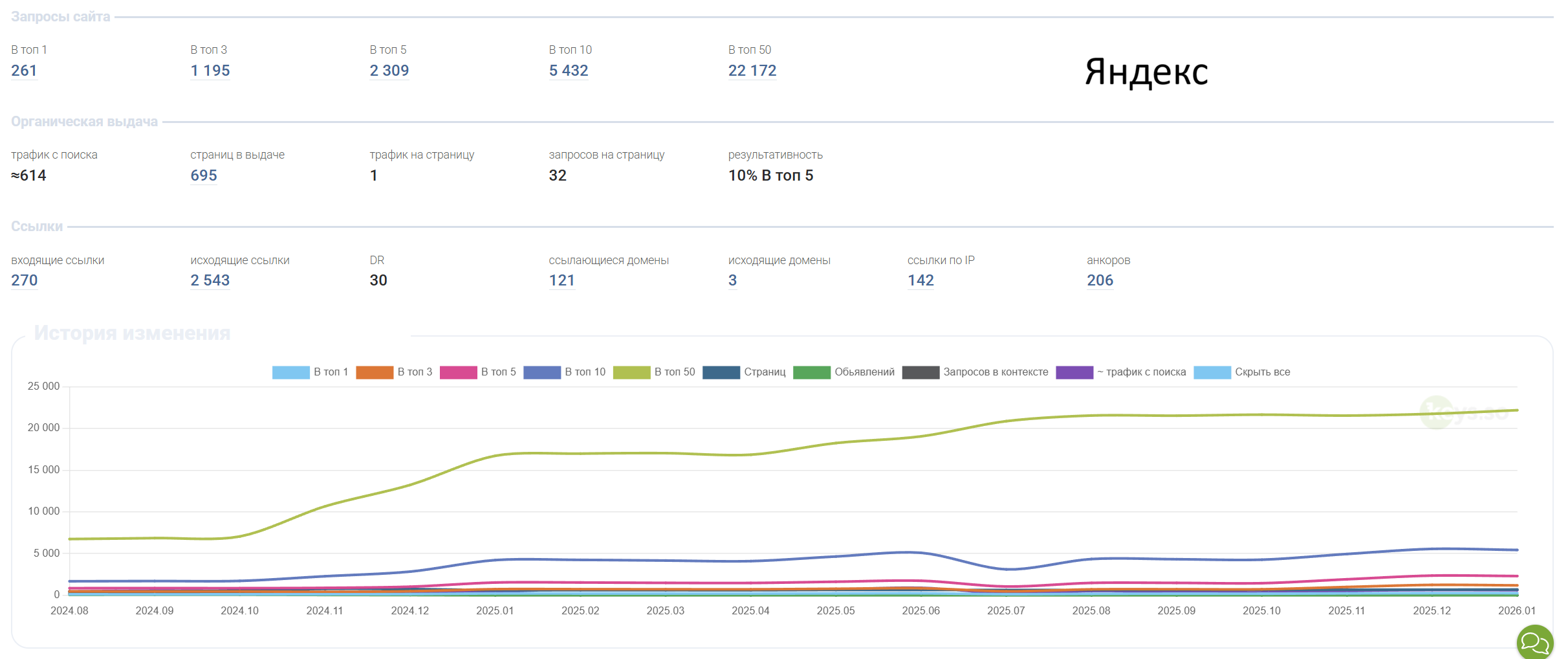Open the 142 links by IP value

tap(921, 280)
